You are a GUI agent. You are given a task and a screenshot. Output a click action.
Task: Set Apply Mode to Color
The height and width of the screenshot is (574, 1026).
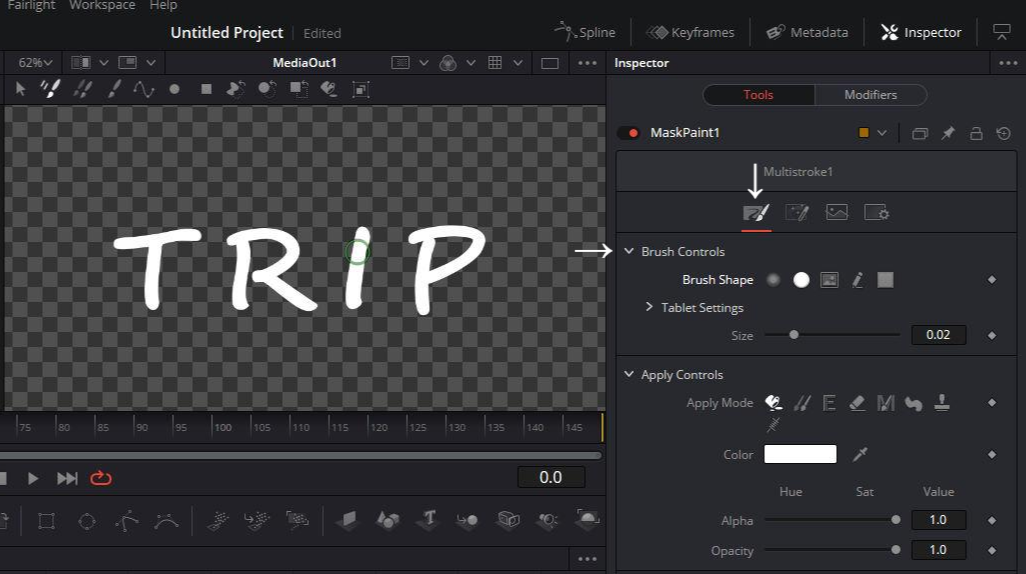[x=773, y=403]
